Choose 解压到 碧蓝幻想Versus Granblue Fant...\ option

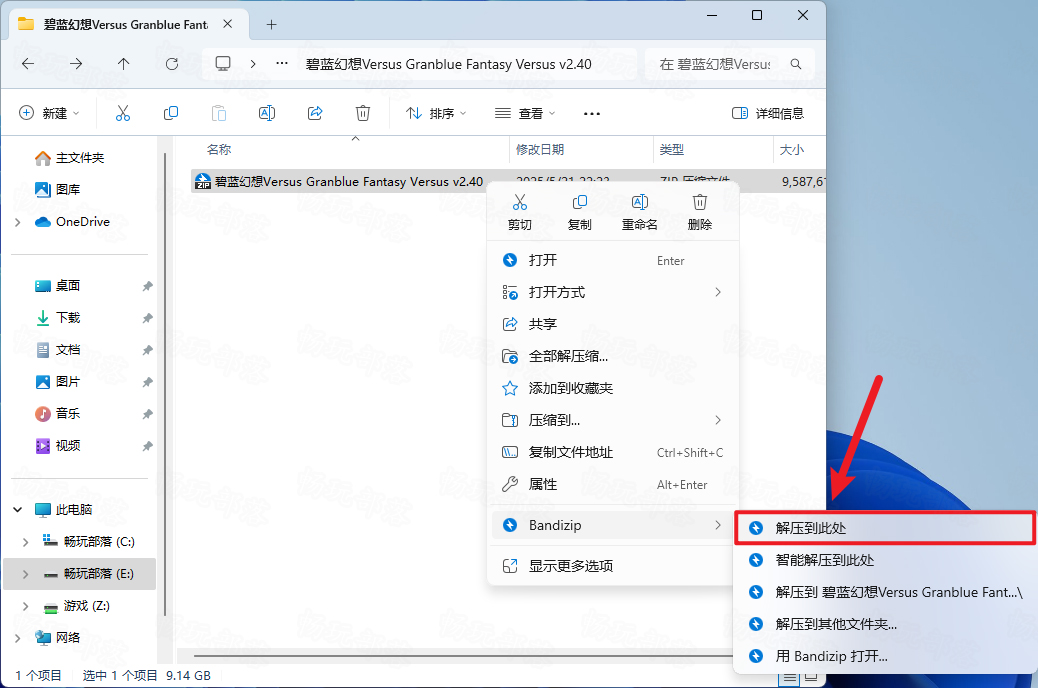(x=885, y=592)
